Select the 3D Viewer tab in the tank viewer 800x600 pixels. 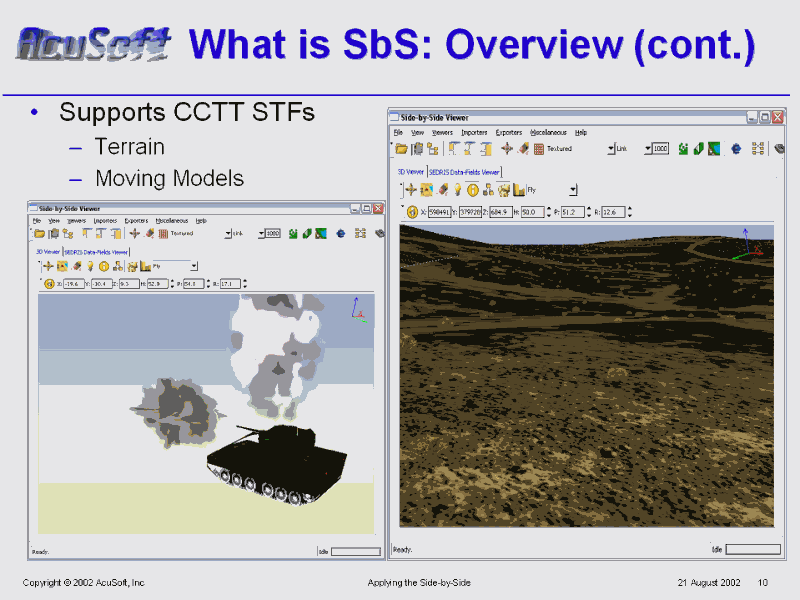click(48, 251)
